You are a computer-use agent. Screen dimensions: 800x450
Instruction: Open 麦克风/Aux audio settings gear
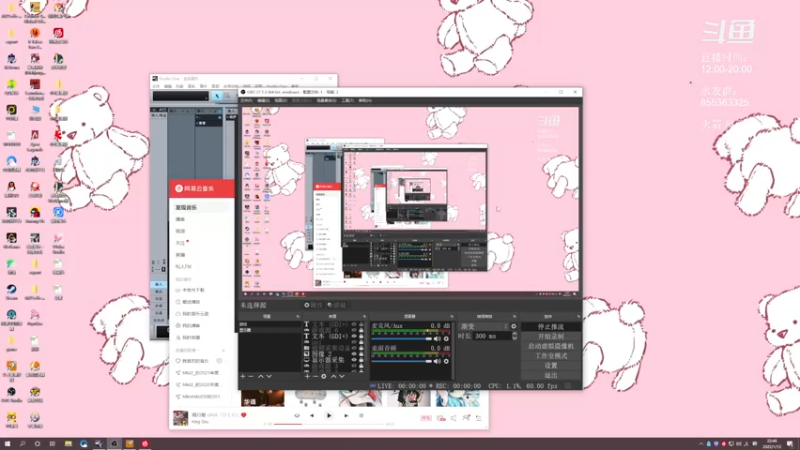pos(446,339)
